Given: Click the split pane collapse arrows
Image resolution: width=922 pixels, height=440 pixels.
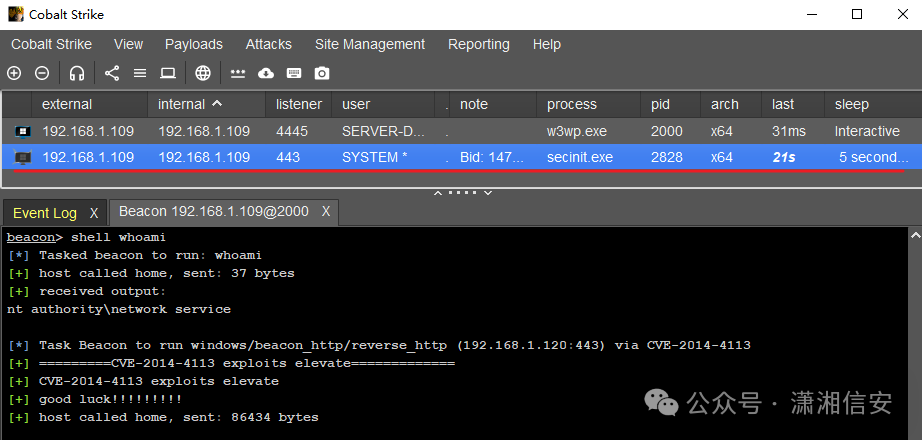Looking at the screenshot, I should (x=463, y=192).
